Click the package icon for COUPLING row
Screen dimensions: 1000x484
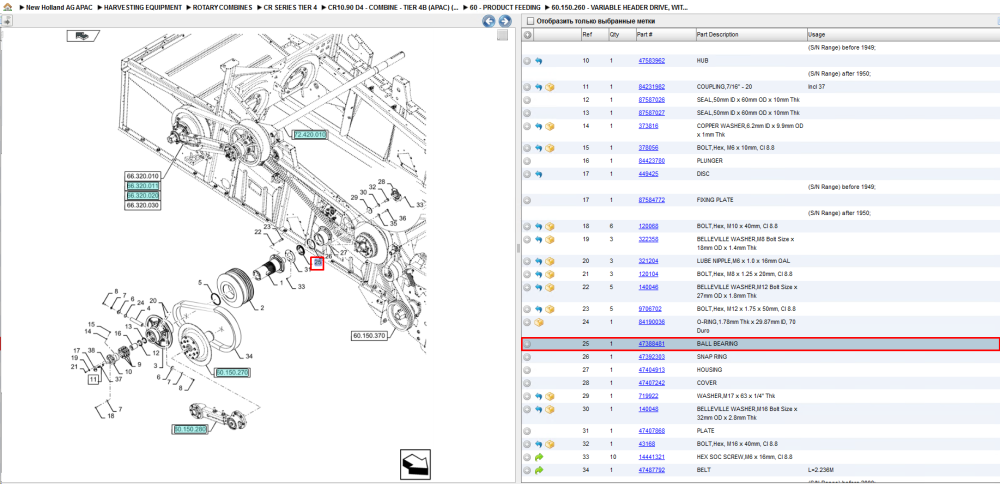[550, 87]
